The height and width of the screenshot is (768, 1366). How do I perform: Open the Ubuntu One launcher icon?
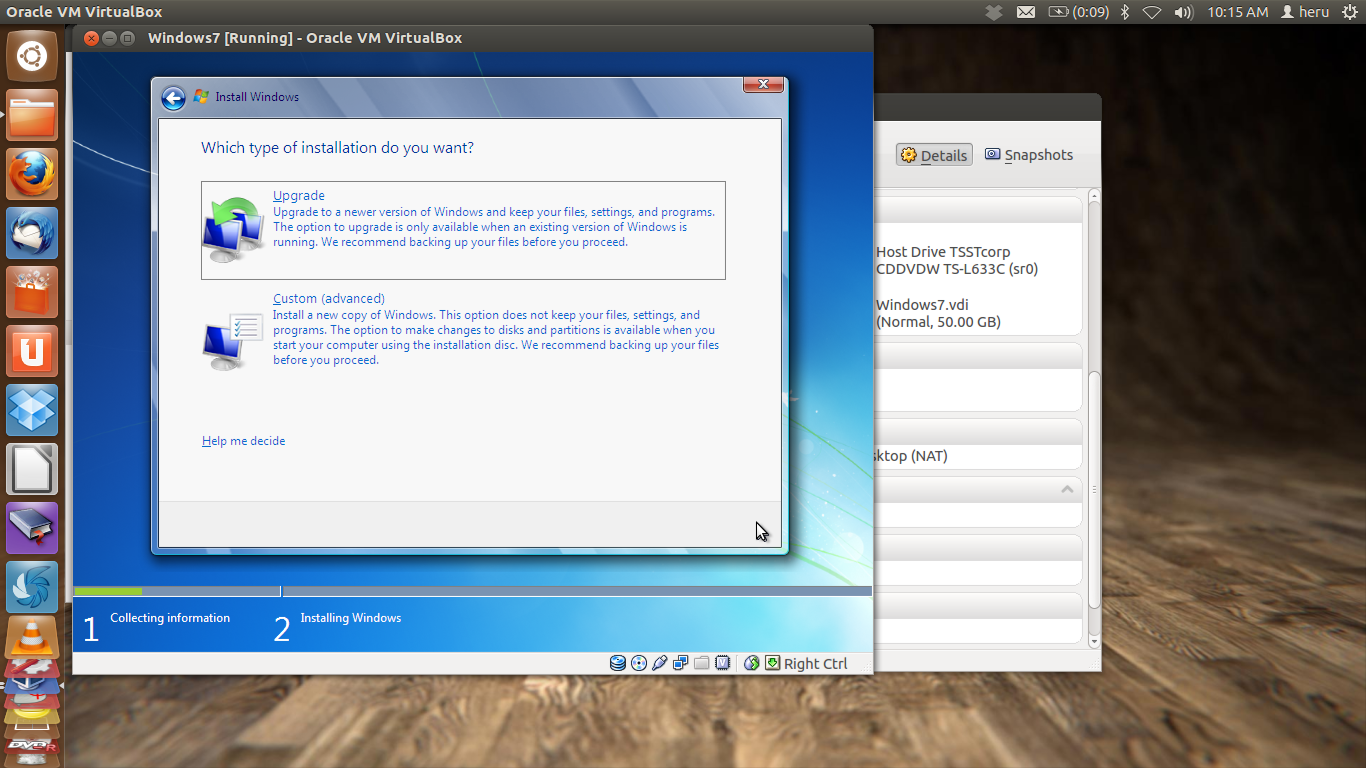[x=32, y=351]
